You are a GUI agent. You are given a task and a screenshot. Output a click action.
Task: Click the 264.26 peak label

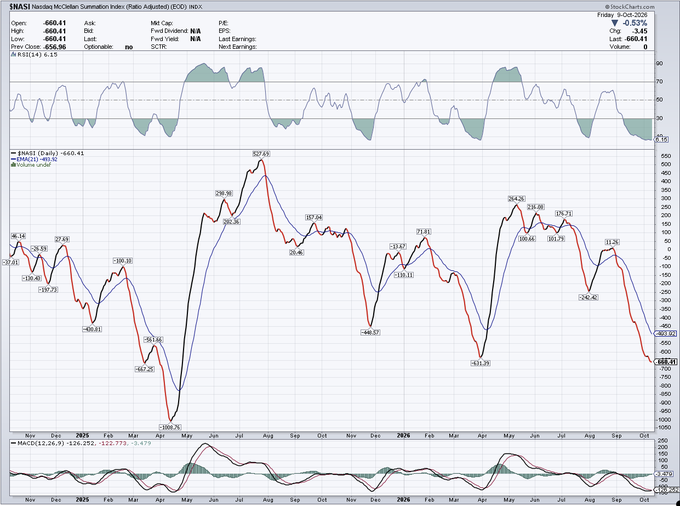click(x=517, y=199)
